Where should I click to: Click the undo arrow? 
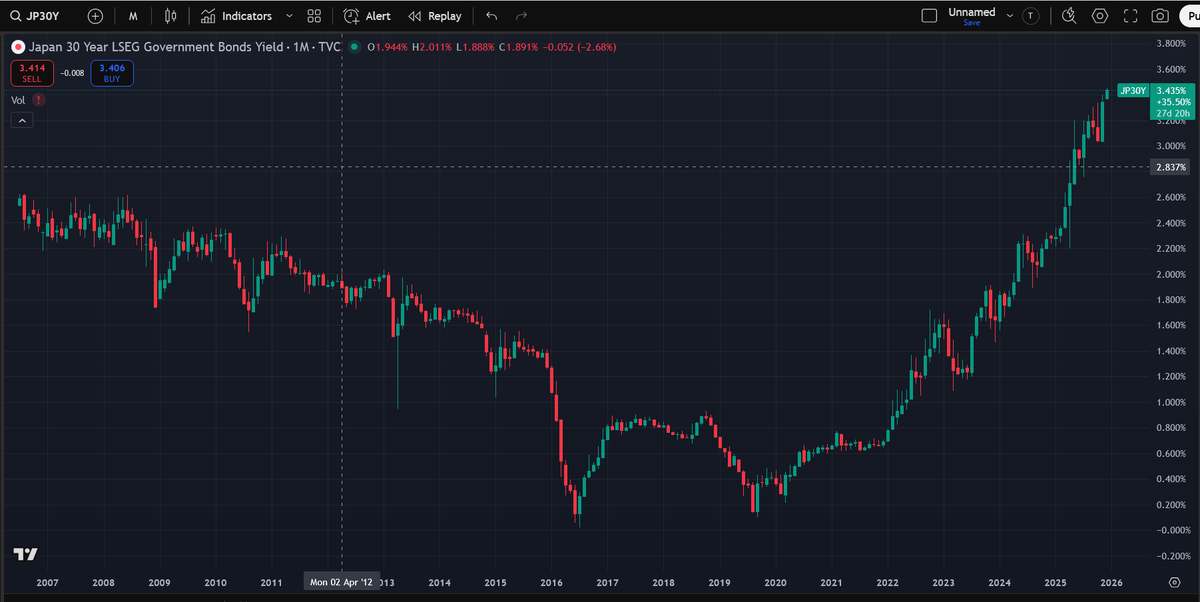(x=491, y=16)
